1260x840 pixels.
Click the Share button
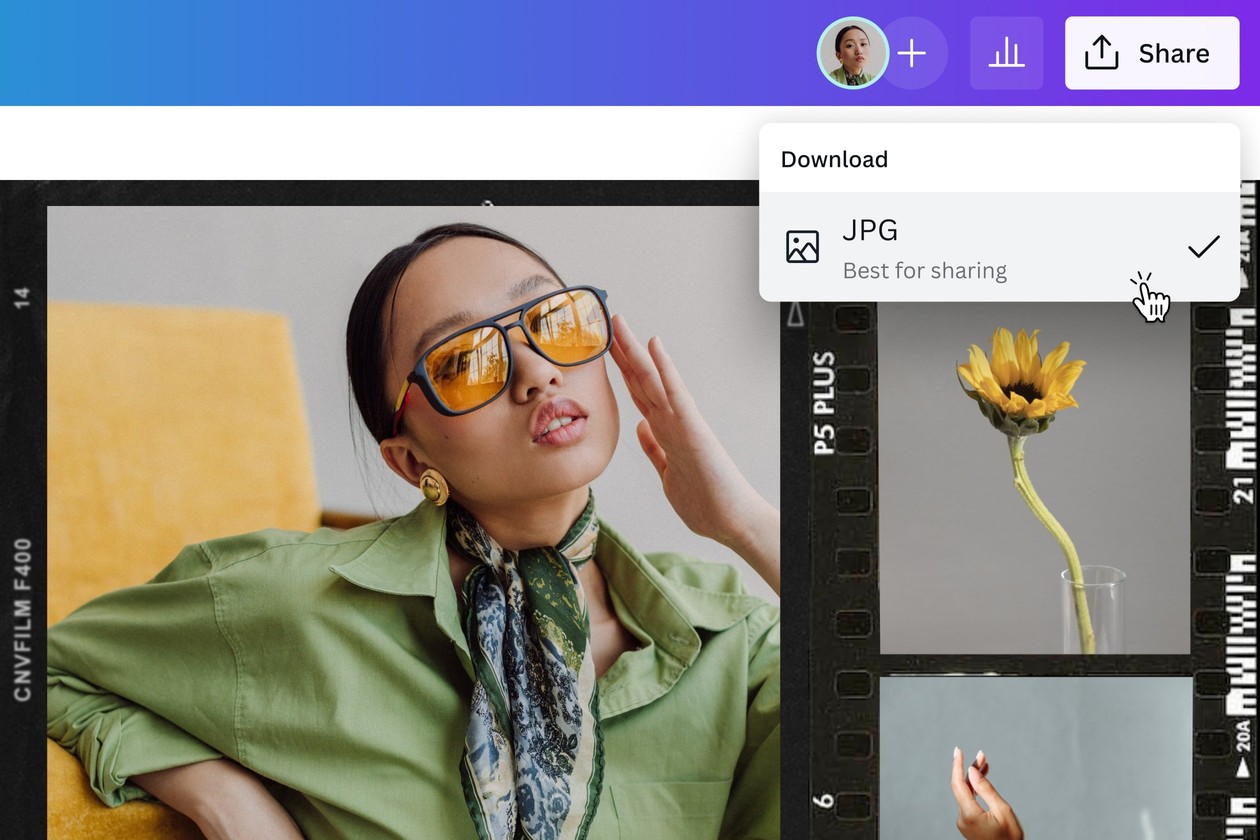(x=1151, y=53)
